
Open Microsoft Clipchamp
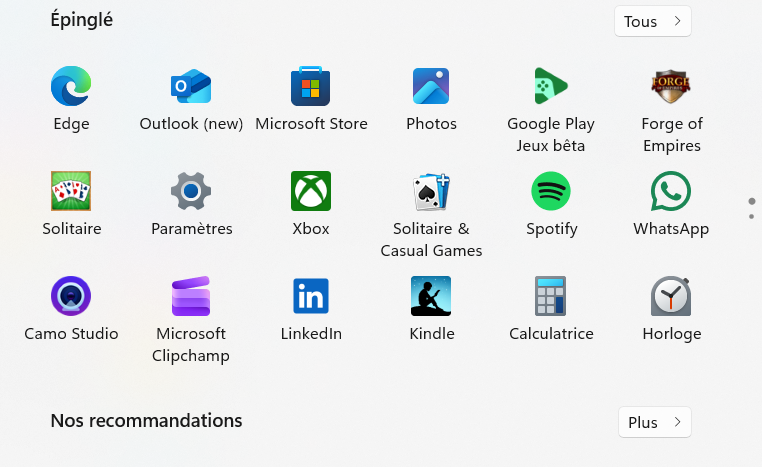point(191,296)
